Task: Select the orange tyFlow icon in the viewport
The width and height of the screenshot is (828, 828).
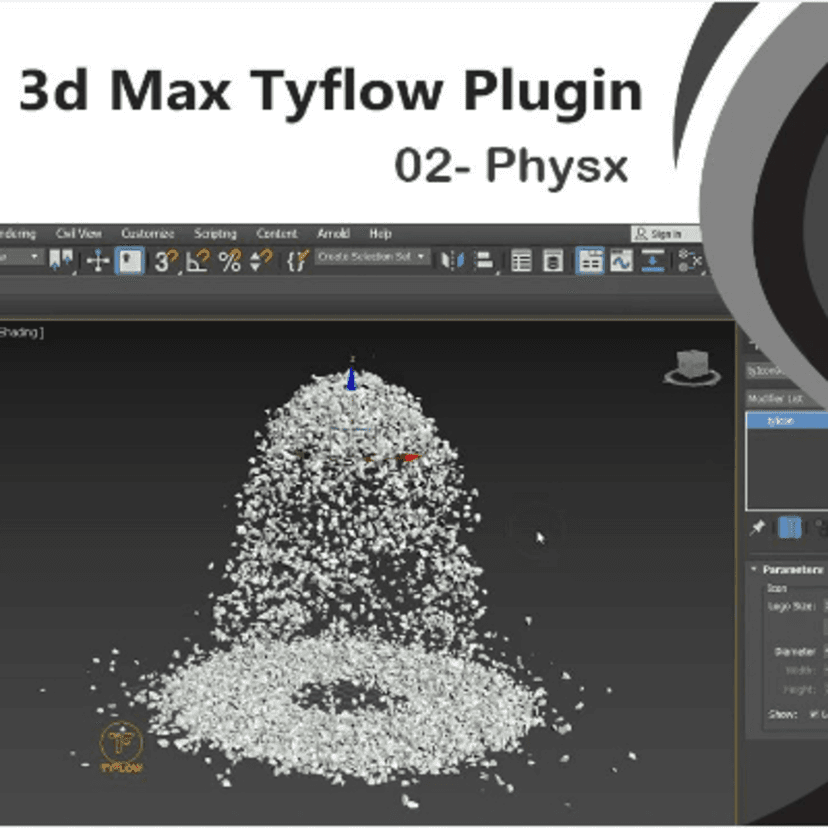Action: tap(121, 746)
